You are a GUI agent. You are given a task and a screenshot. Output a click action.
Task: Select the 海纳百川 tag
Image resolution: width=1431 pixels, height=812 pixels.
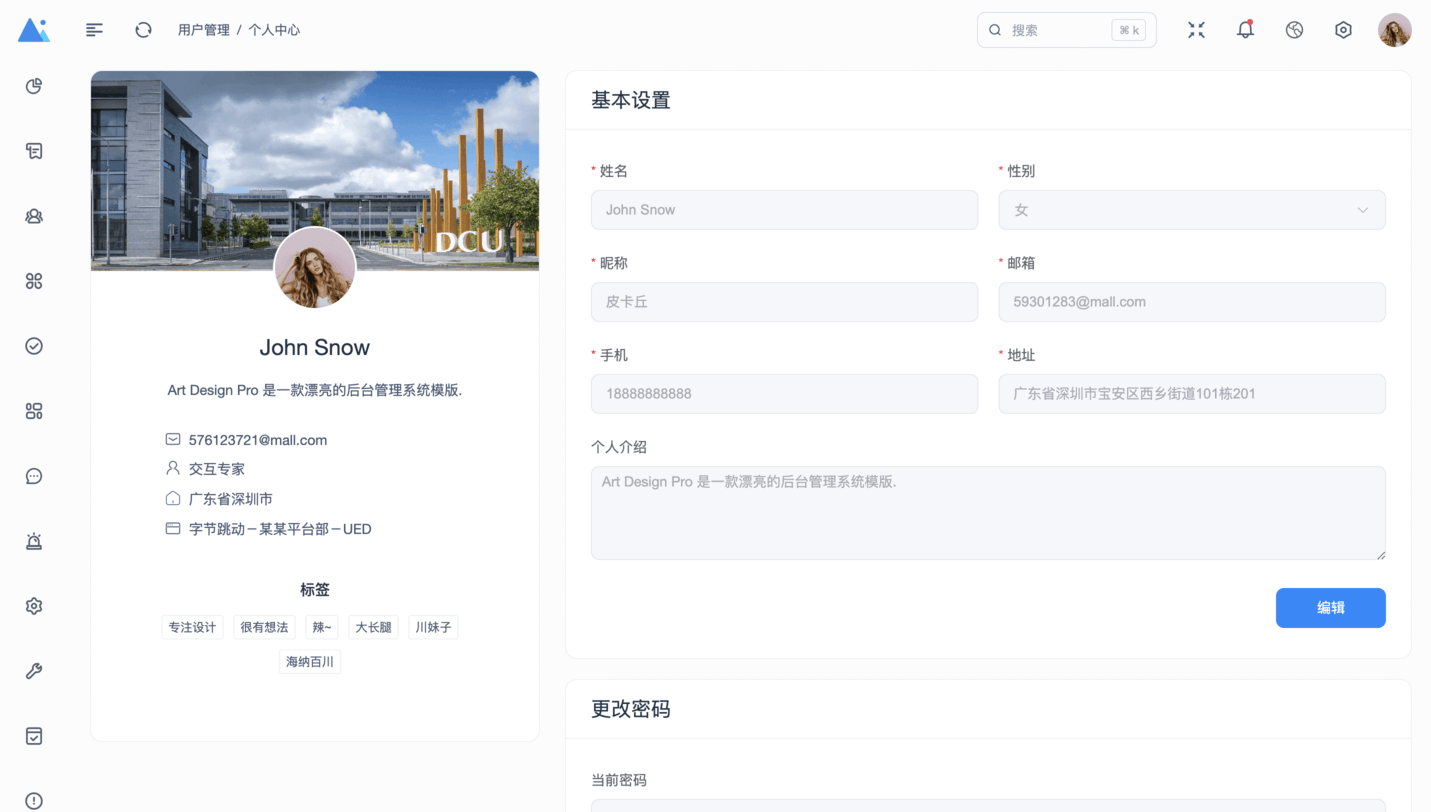click(310, 661)
